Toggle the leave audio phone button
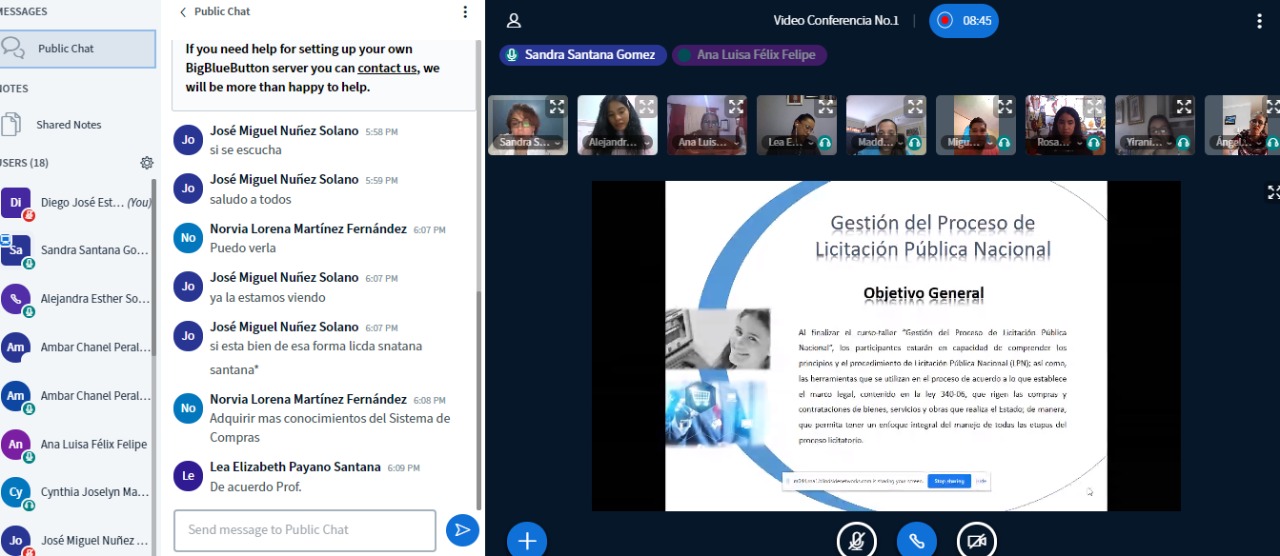1280x556 pixels. [x=917, y=541]
